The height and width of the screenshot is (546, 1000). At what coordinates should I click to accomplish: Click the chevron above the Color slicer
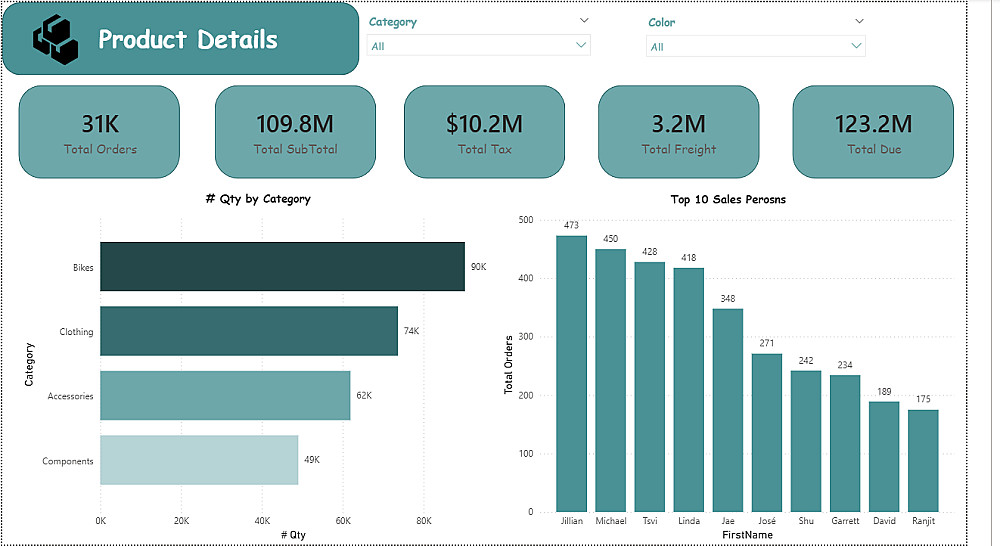coord(859,20)
